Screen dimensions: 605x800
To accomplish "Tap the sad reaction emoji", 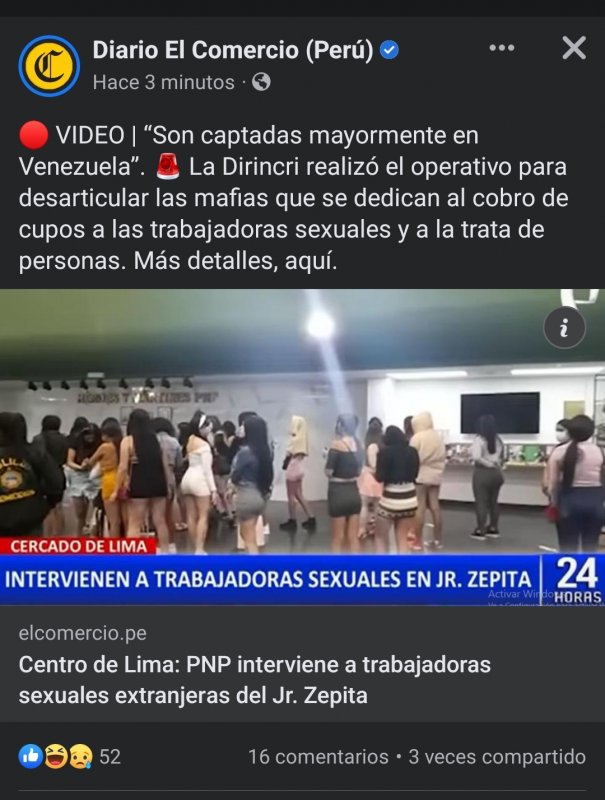I will tap(81, 756).
